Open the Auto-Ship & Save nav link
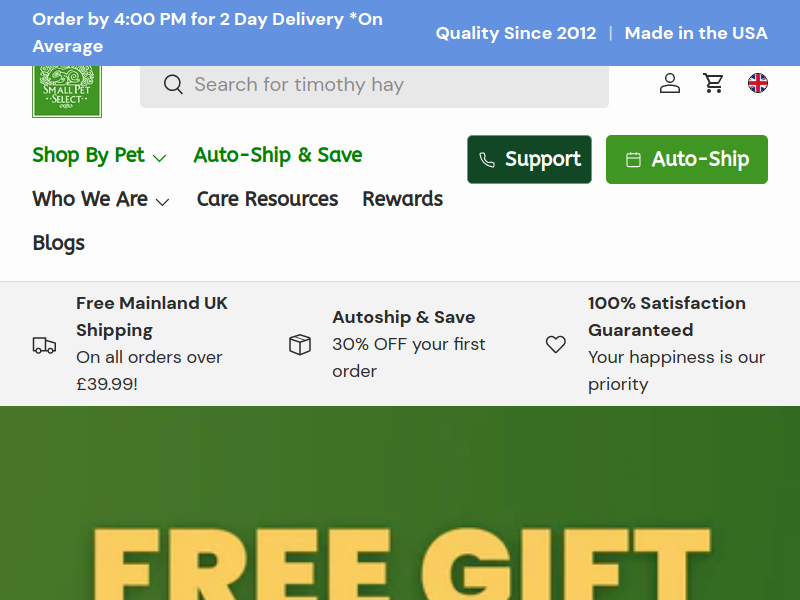This screenshot has width=800, height=600. (x=278, y=155)
